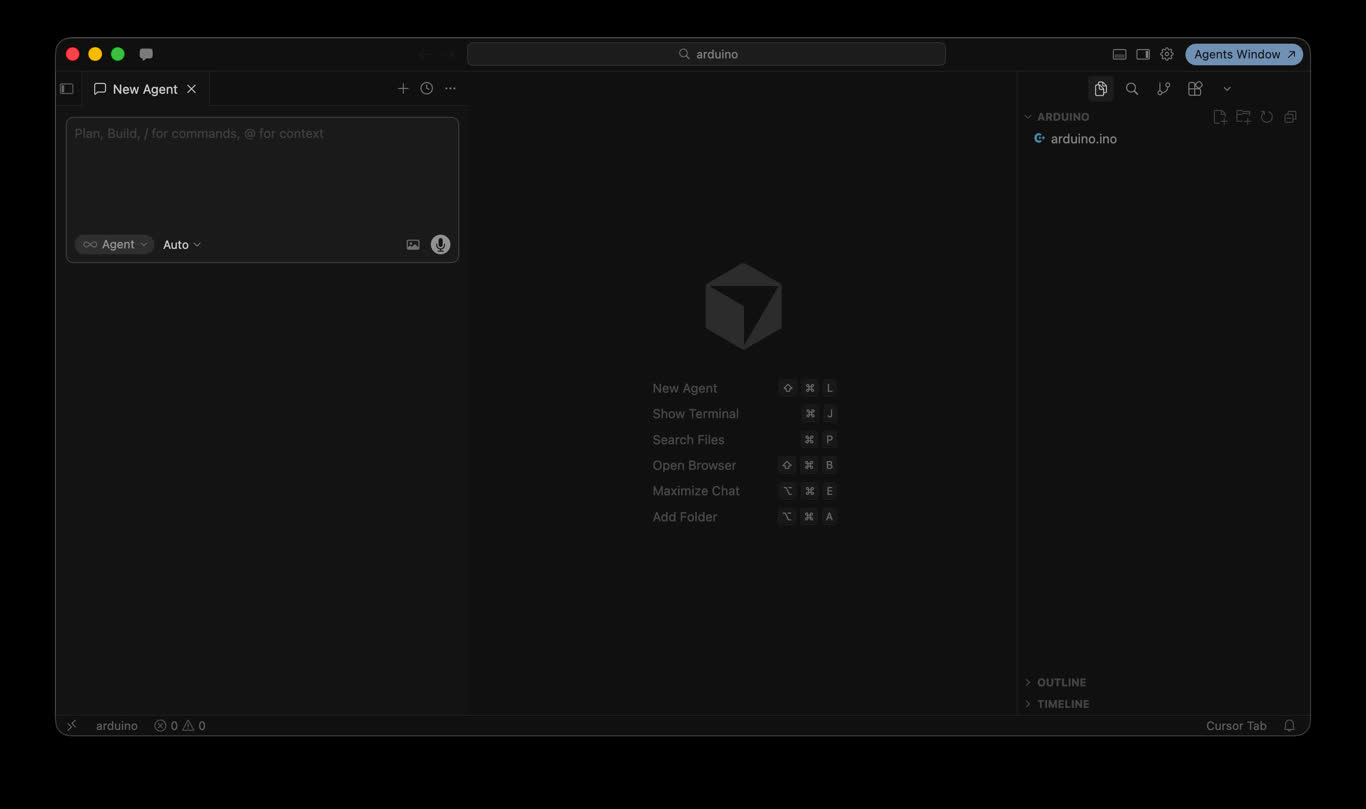Open the Explorer view icon
Image resolution: width=1366 pixels, height=809 pixels.
pyautogui.click(x=1100, y=89)
